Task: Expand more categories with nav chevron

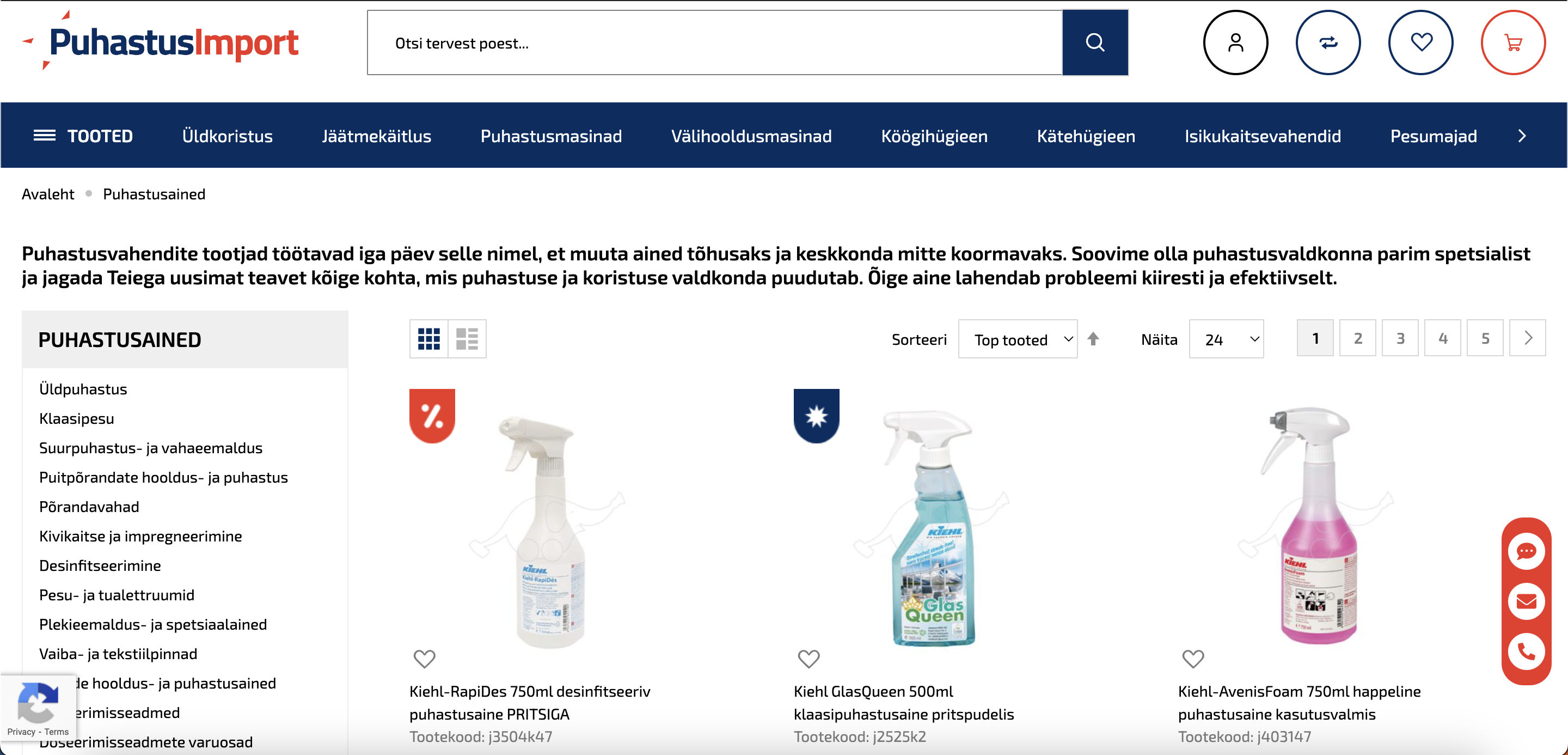Action: point(1522,136)
